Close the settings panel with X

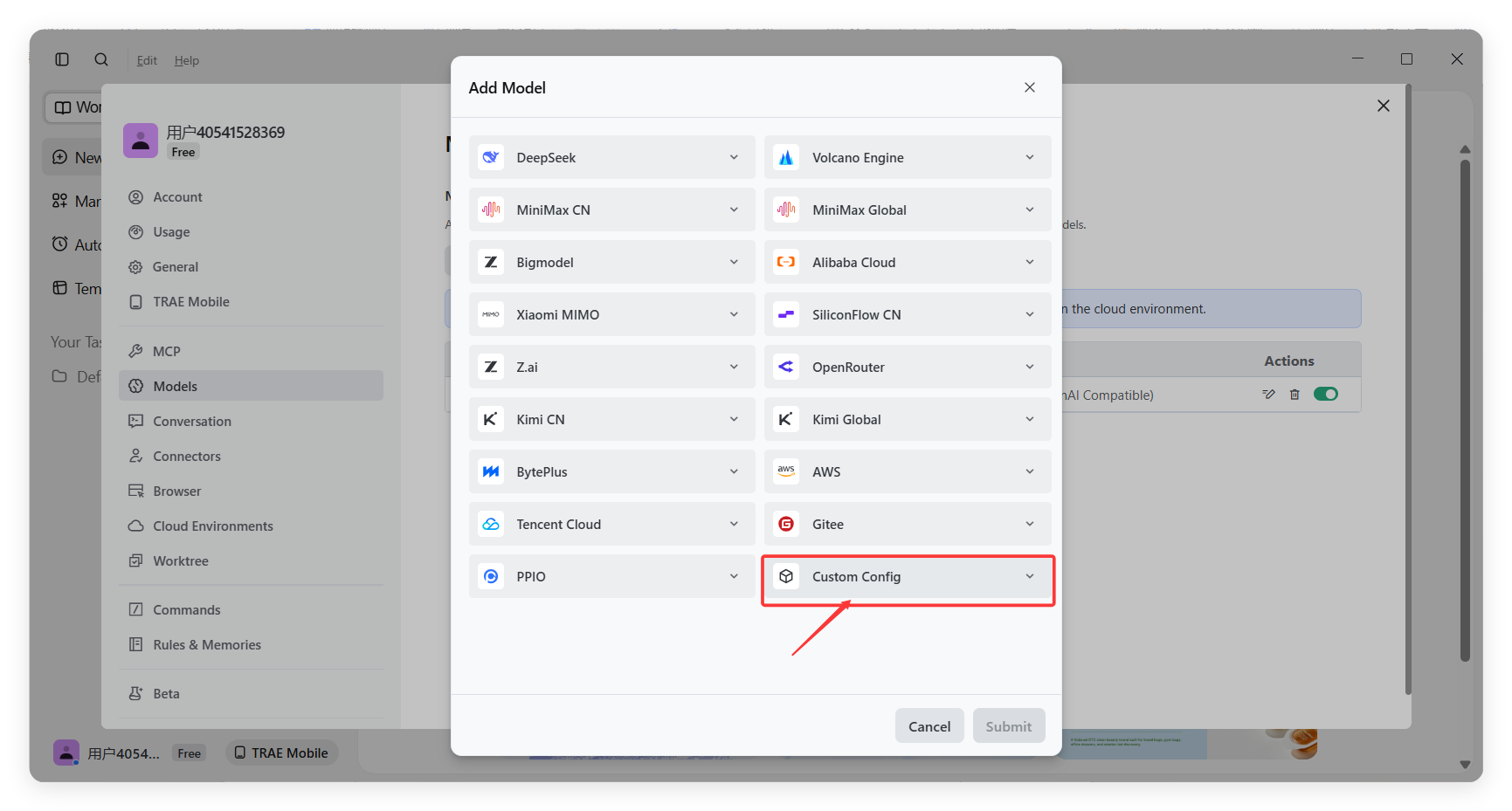click(1384, 106)
